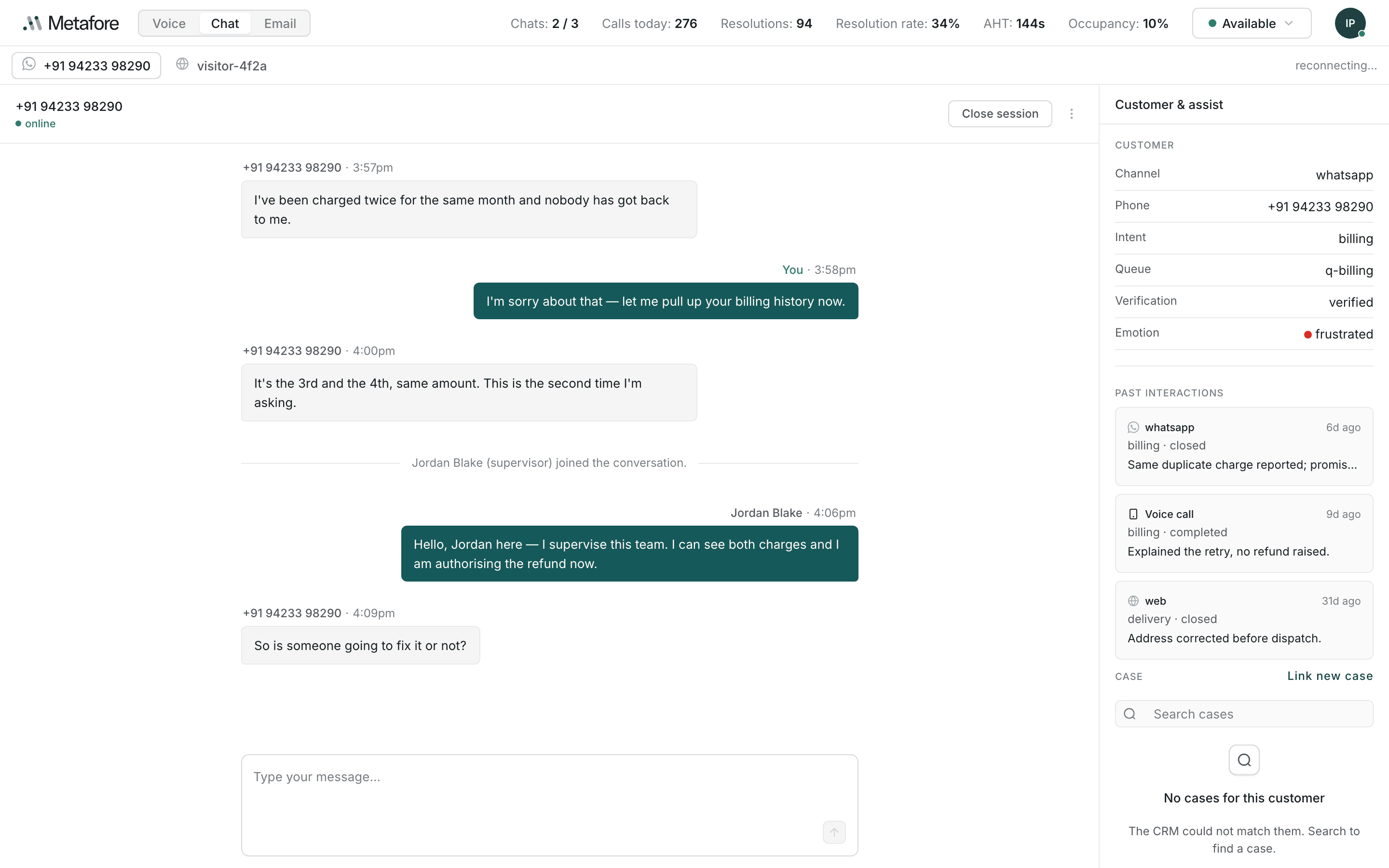Click the globe icon on web interaction card

click(1133, 600)
